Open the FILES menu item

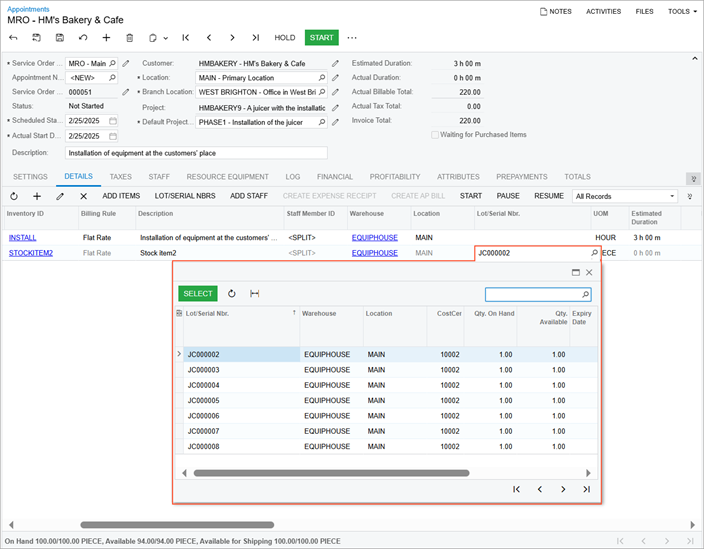tap(644, 12)
